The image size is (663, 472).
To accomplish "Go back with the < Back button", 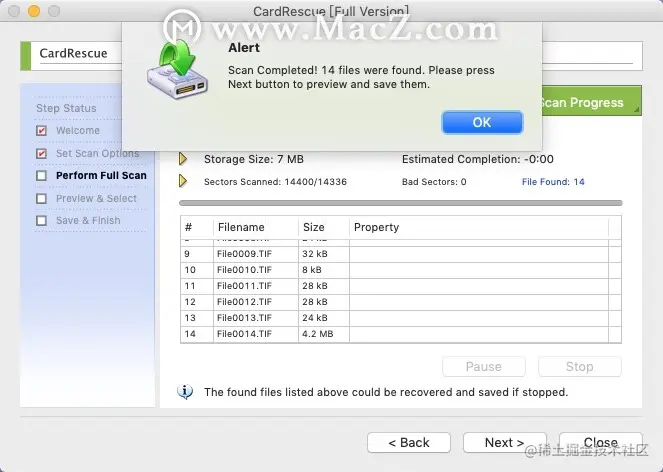I will [x=409, y=442].
